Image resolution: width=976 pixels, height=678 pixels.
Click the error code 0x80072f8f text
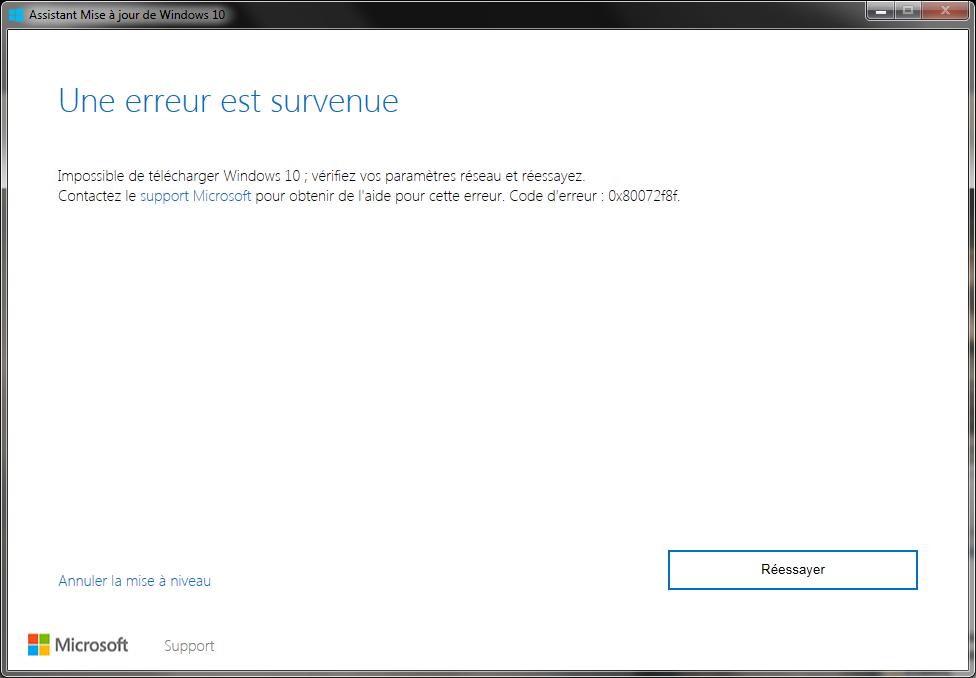click(644, 196)
